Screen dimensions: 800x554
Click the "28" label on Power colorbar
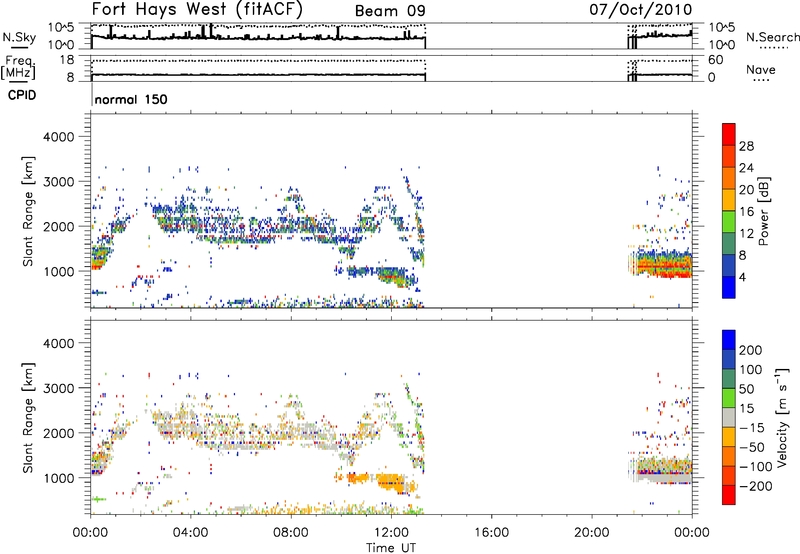click(746, 146)
